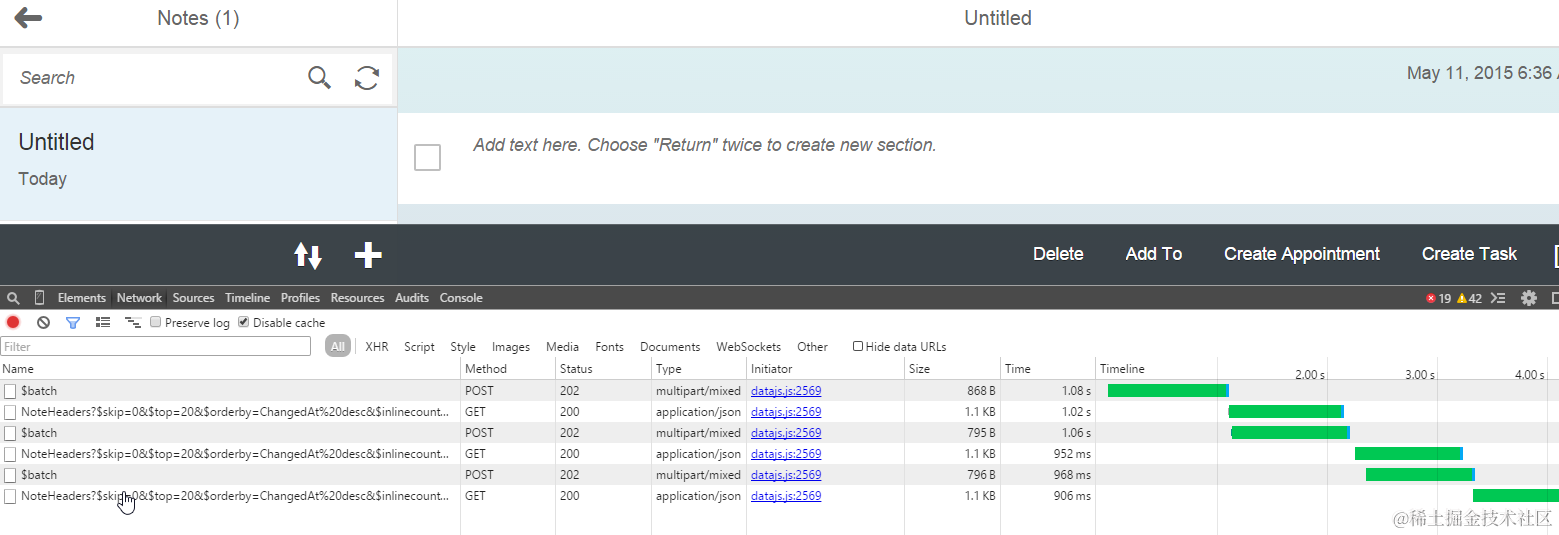
Task: Open the Timeline tab
Action: click(x=247, y=298)
